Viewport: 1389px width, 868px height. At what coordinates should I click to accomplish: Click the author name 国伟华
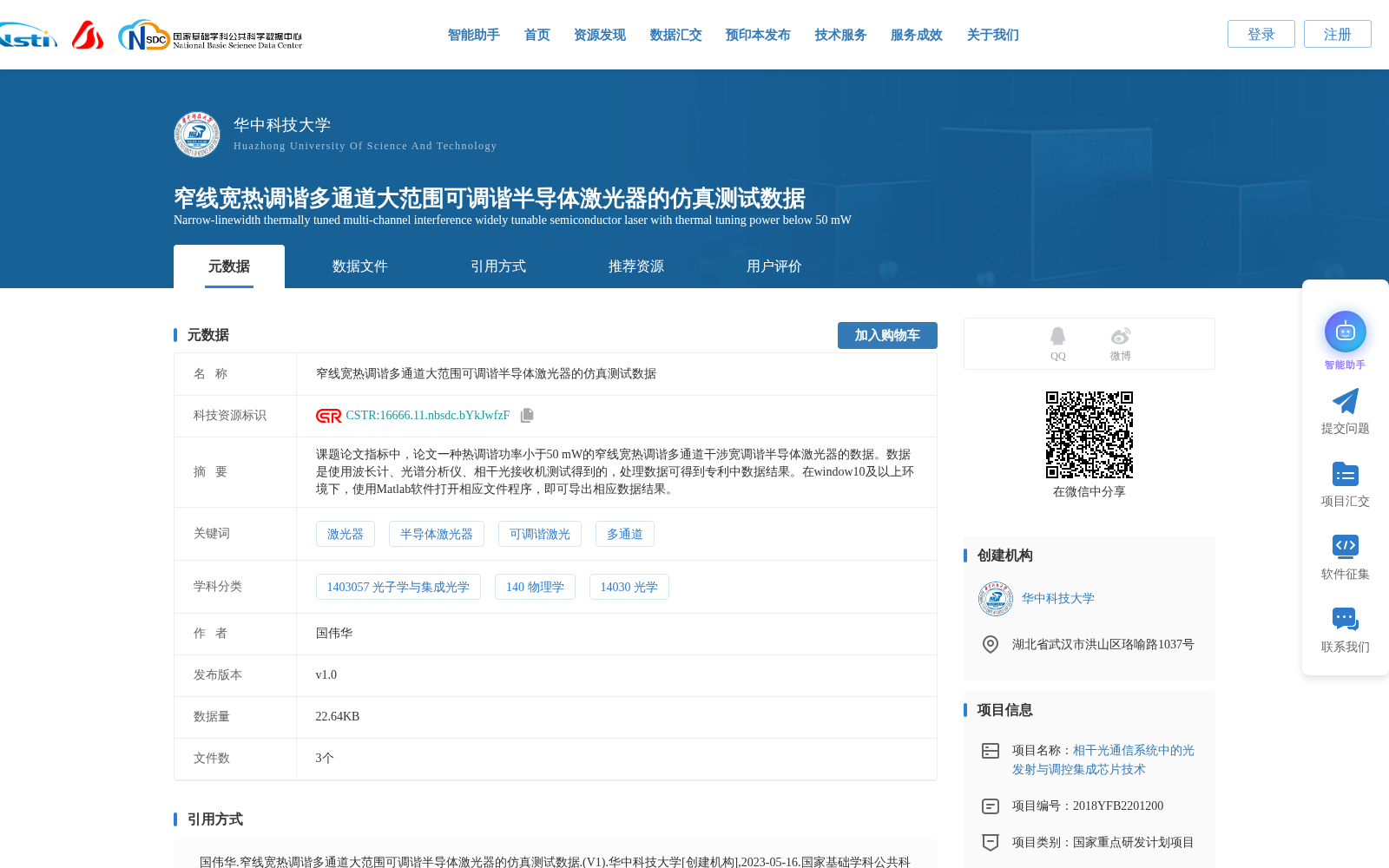tap(334, 634)
